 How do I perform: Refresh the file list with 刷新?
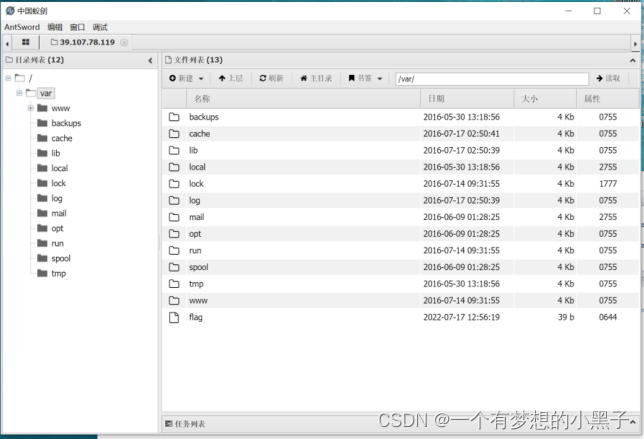click(x=271, y=78)
